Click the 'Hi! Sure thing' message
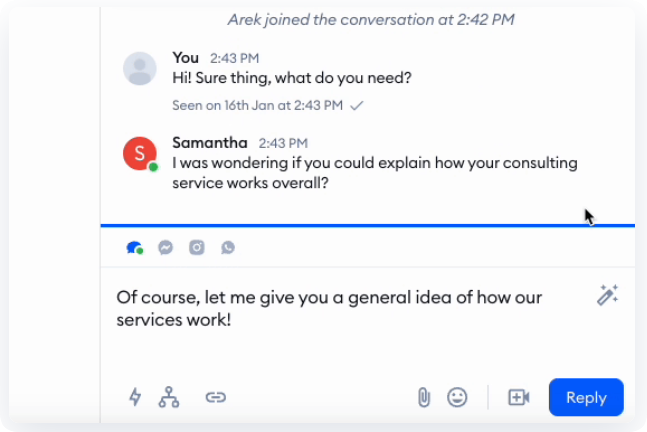Image resolution: width=647 pixels, height=432 pixels. 292,78
